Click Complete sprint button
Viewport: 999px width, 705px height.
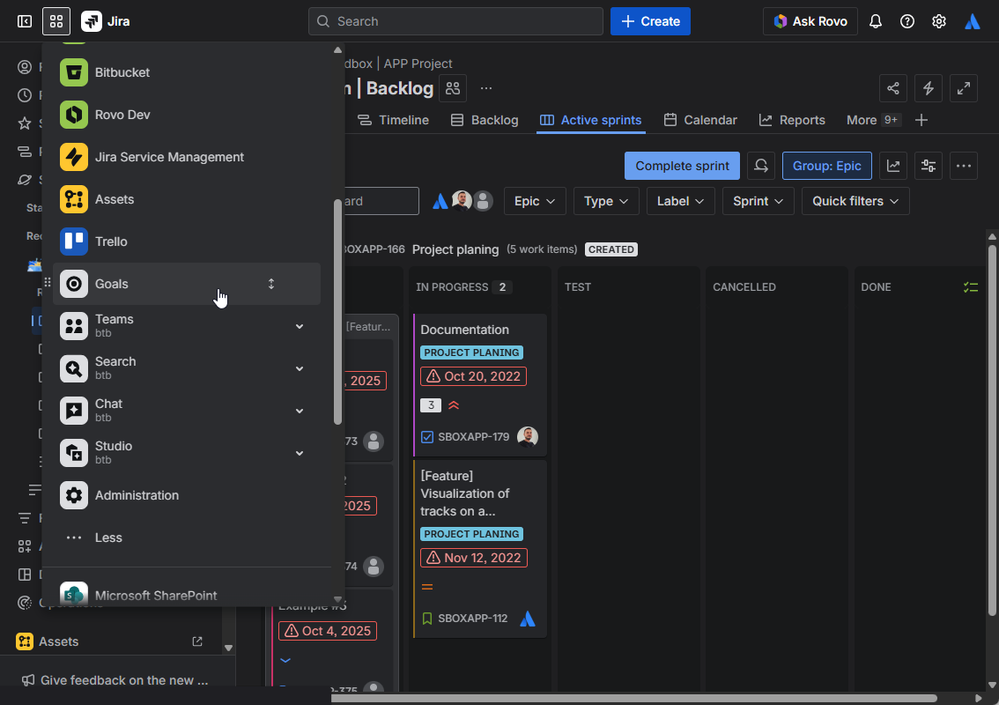click(x=682, y=166)
